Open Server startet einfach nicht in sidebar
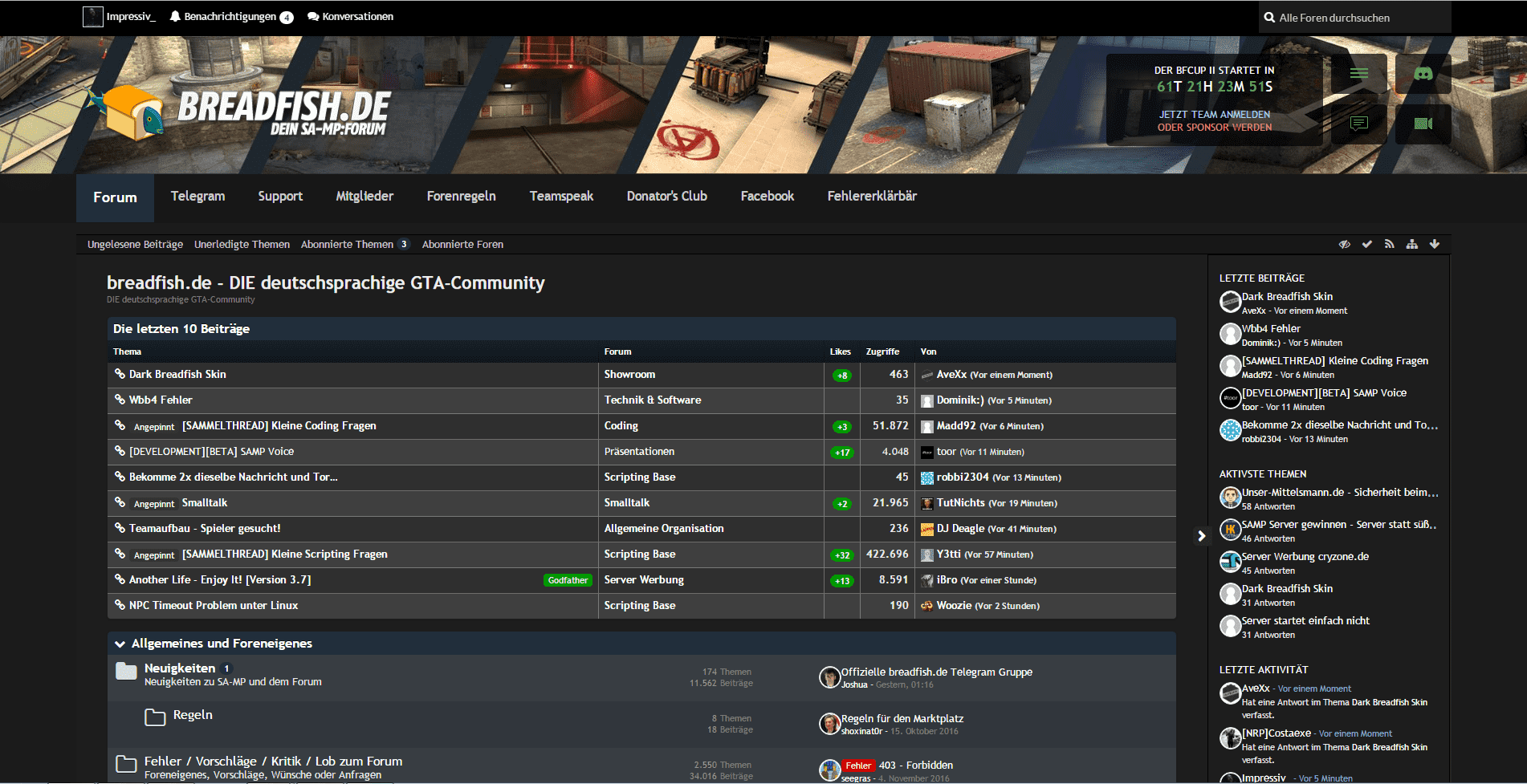The width and height of the screenshot is (1527, 784). coord(1305,621)
